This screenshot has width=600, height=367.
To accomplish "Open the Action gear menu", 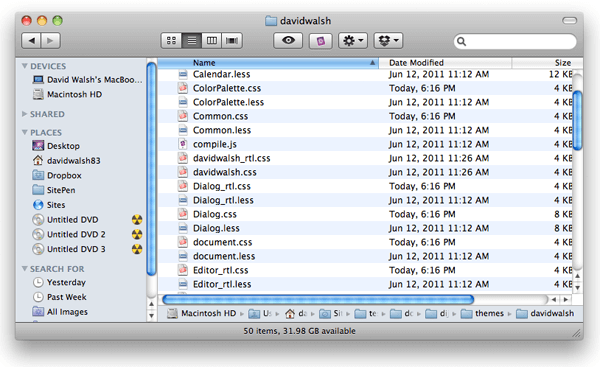I will coord(353,41).
